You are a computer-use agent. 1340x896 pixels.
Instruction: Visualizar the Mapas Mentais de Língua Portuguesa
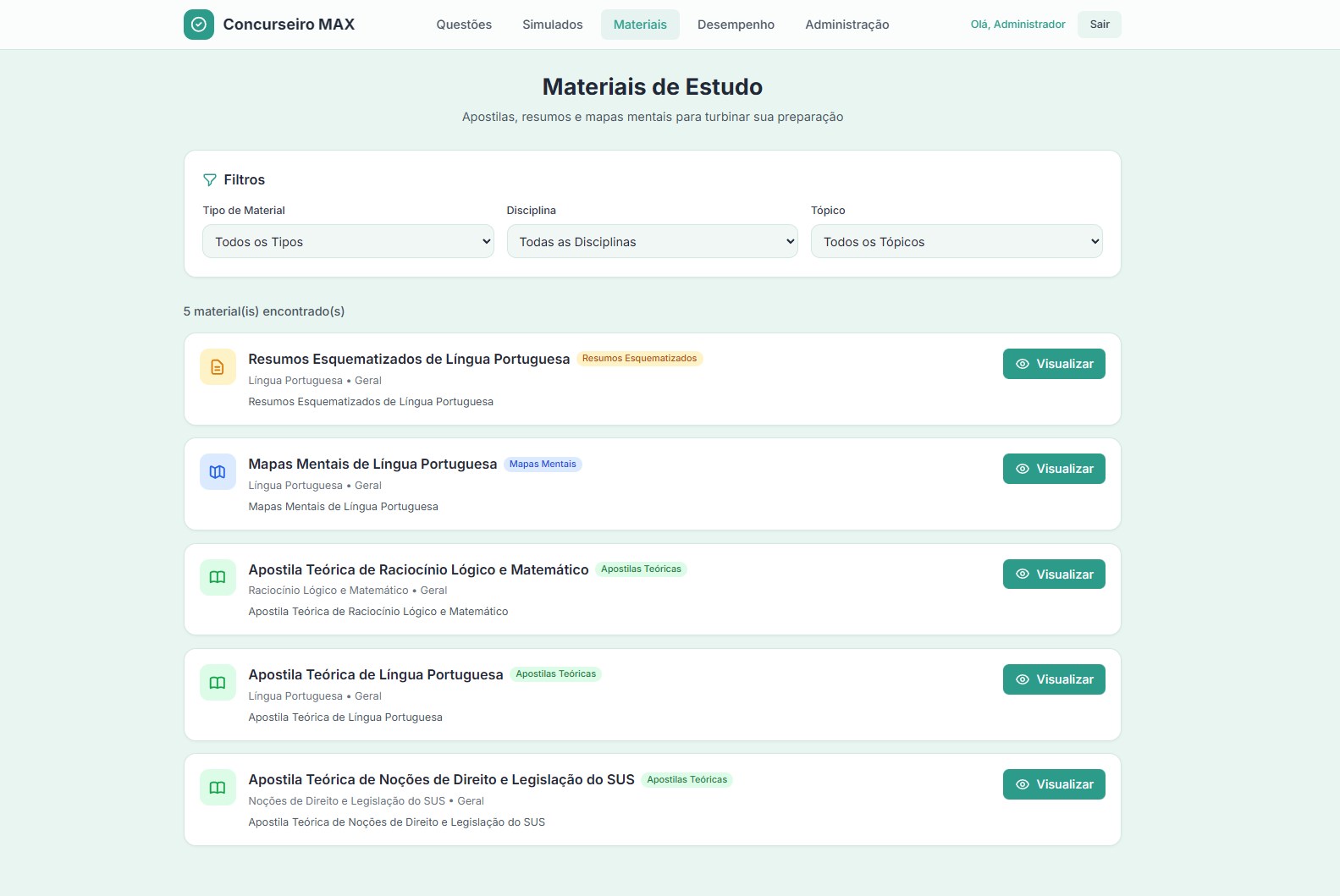1053,469
